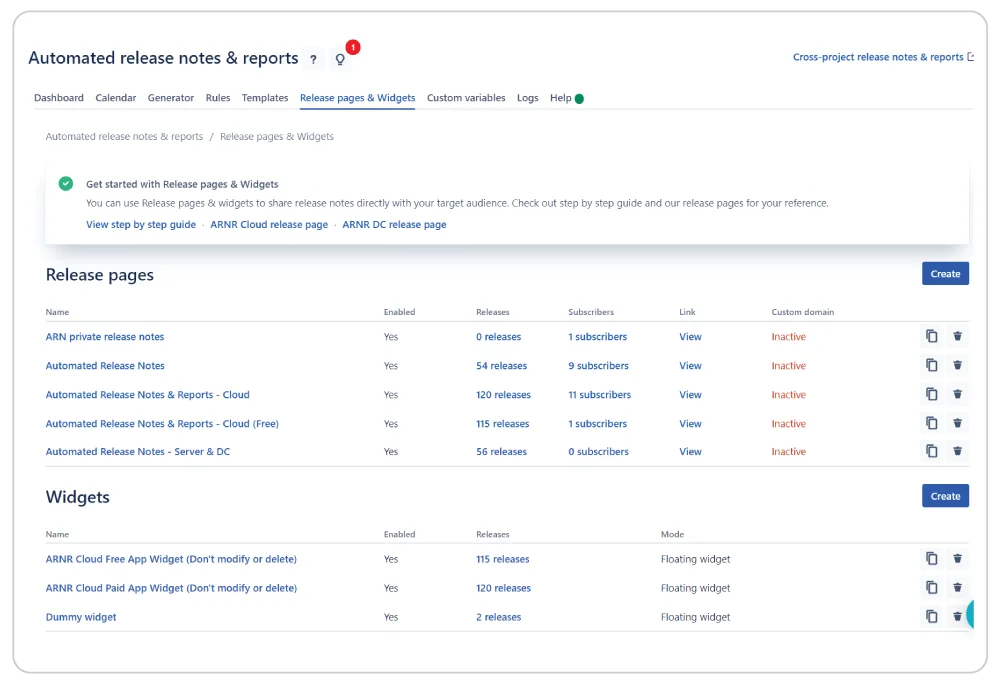Switch to the Dashboard tab
The width and height of the screenshot is (1000, 682).
pos(59,98)
